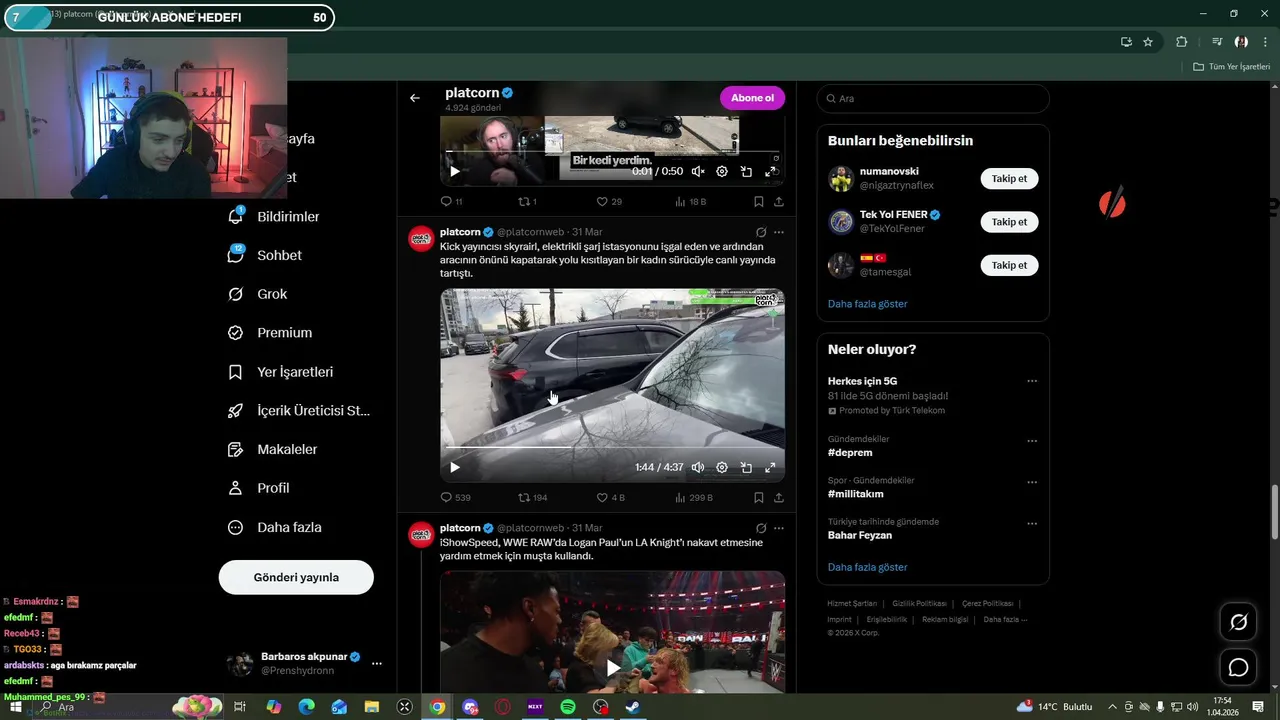Open Chrome extensions puzzle icon

(x=1182, y=42)
